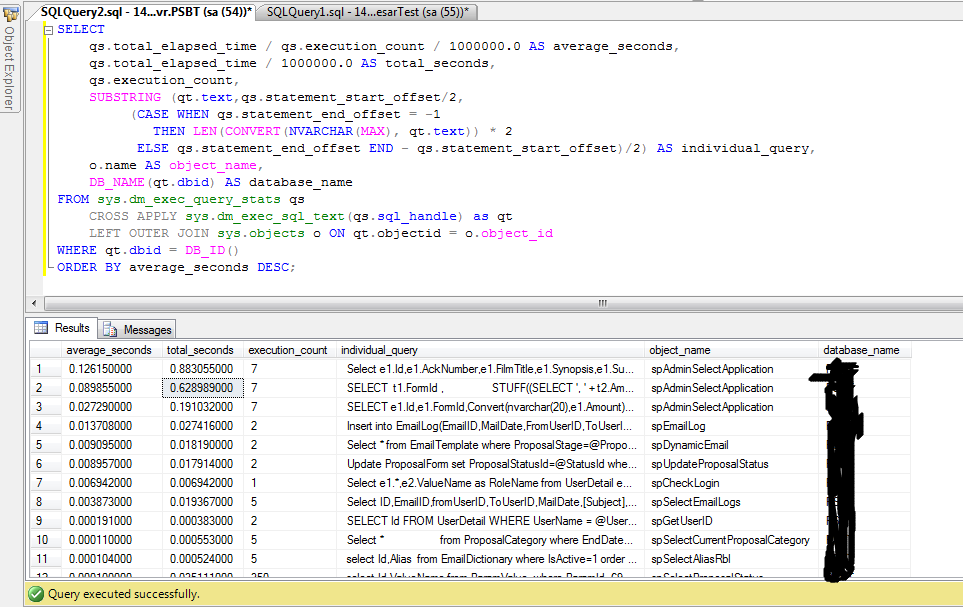
Task: Click the individual_query column header
Action: pyautogui.click(x=380, y=350)
